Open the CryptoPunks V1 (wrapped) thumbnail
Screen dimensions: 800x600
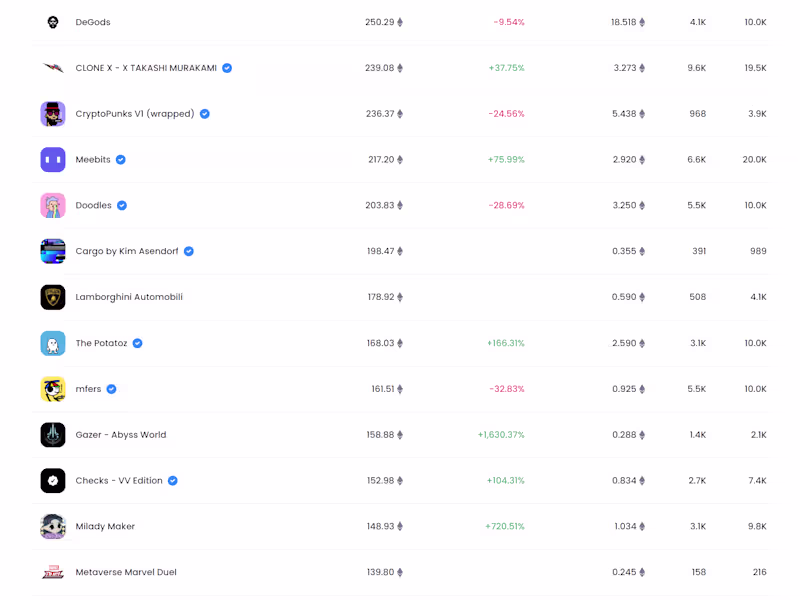53,114
